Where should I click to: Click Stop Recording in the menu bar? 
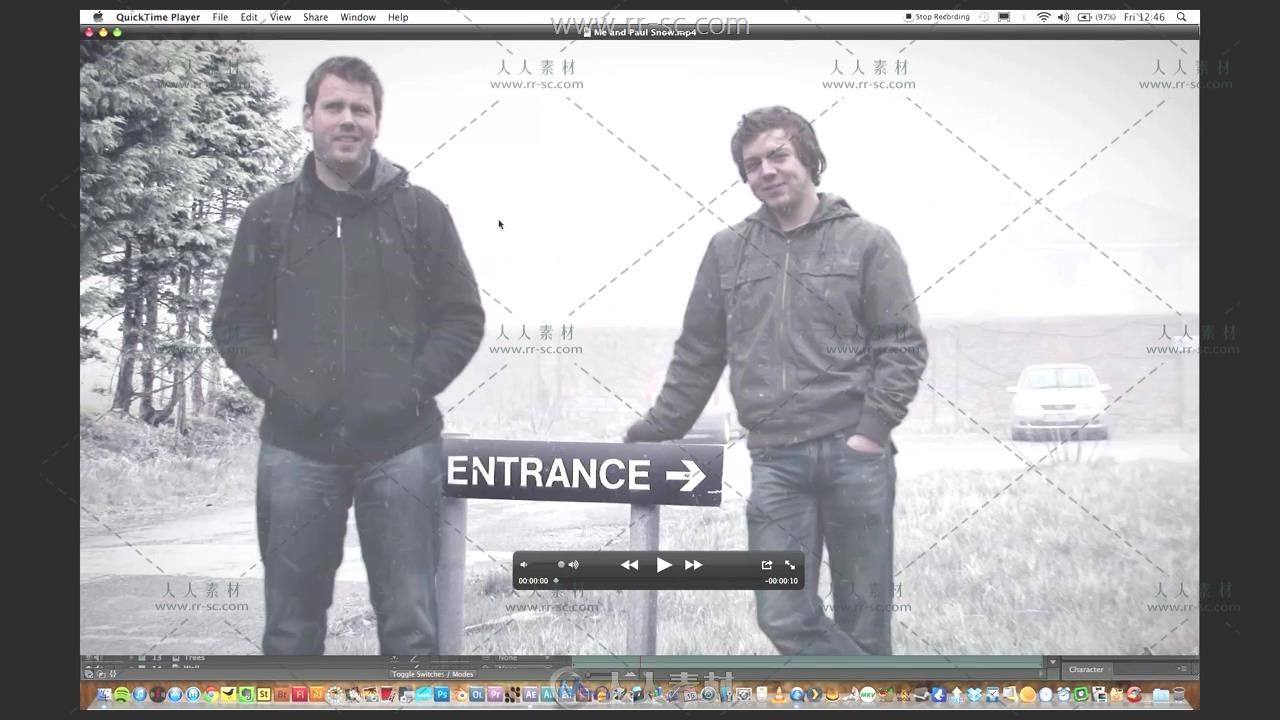tap(938, 17)
